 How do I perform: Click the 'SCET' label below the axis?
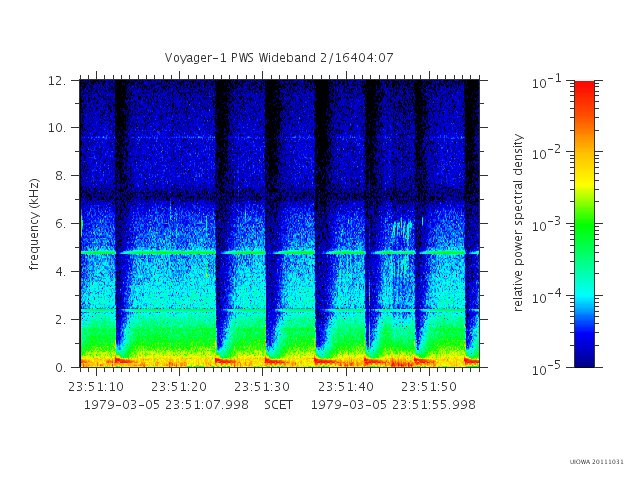coord(278,405)
